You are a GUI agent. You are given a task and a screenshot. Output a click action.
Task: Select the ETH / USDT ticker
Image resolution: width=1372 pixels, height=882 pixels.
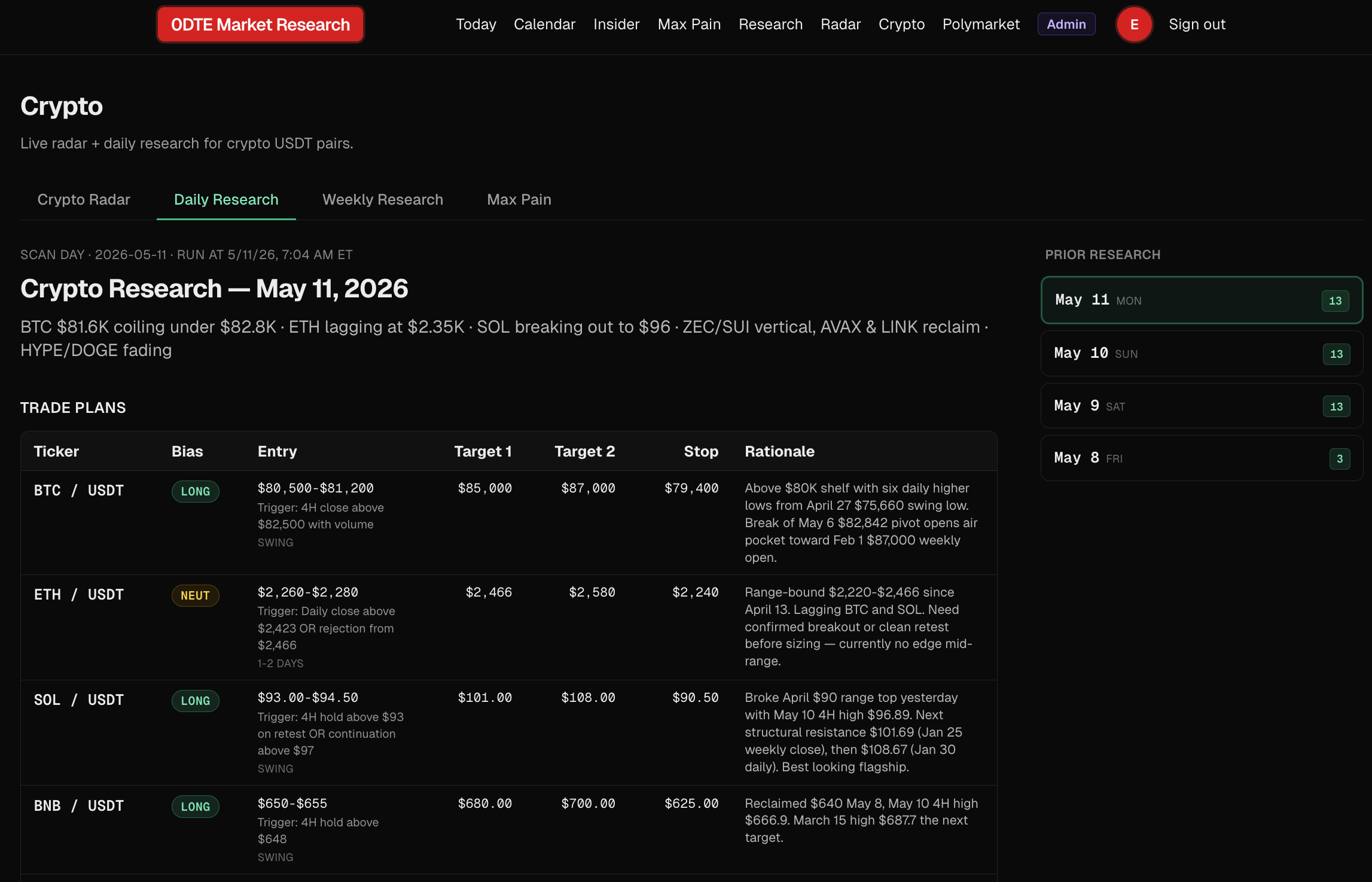click(79, 595)
